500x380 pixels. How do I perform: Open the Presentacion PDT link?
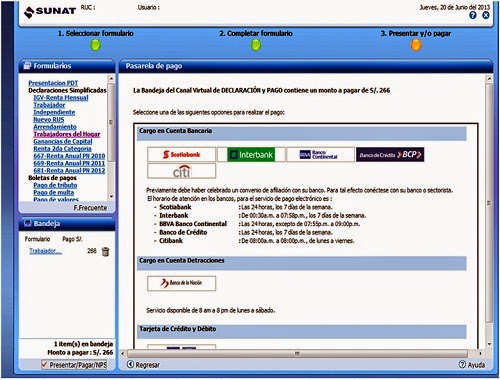coord(53,83)
